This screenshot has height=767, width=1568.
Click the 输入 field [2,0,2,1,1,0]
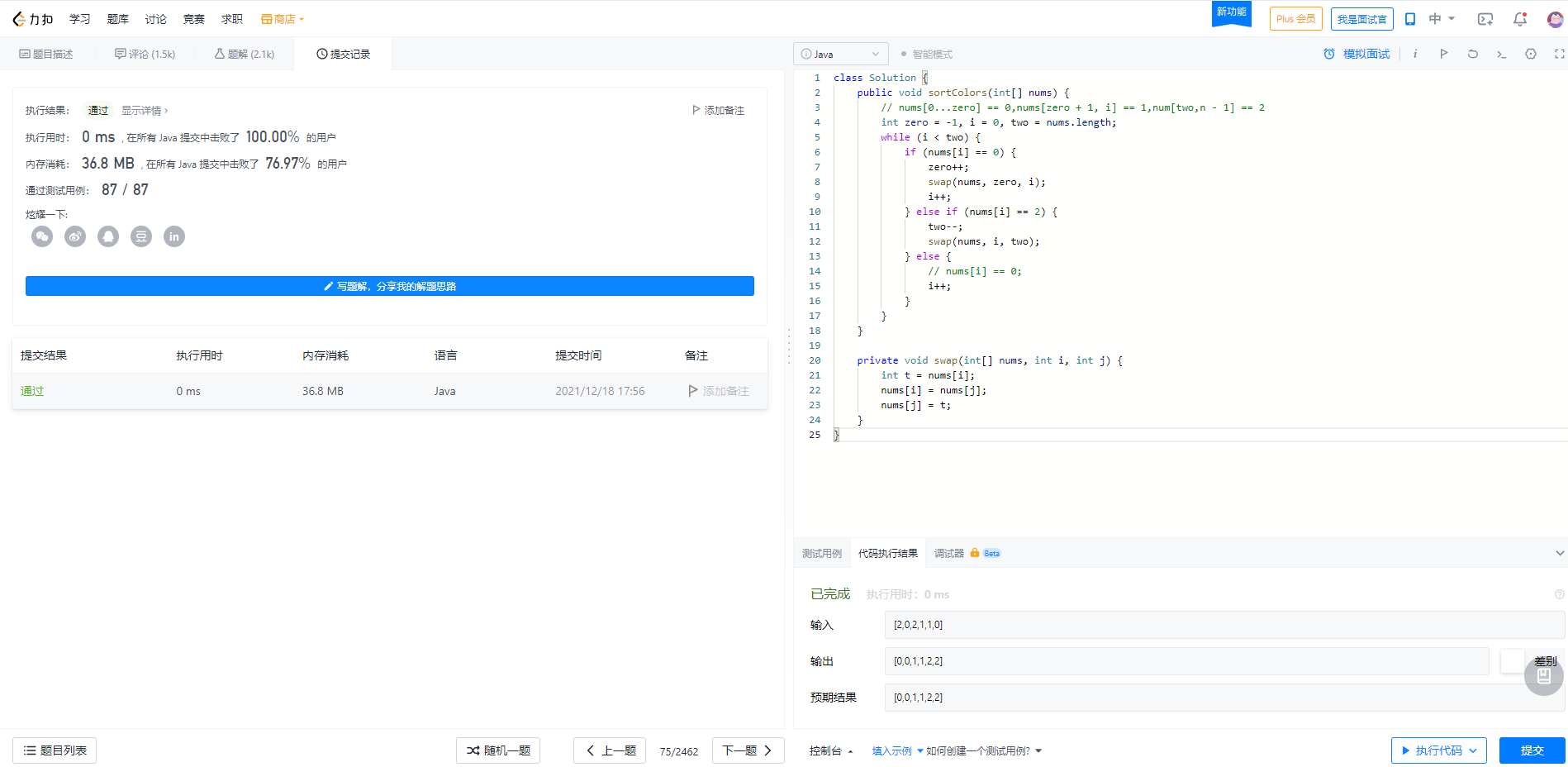pyautogui.click(x=1224, y=625)
